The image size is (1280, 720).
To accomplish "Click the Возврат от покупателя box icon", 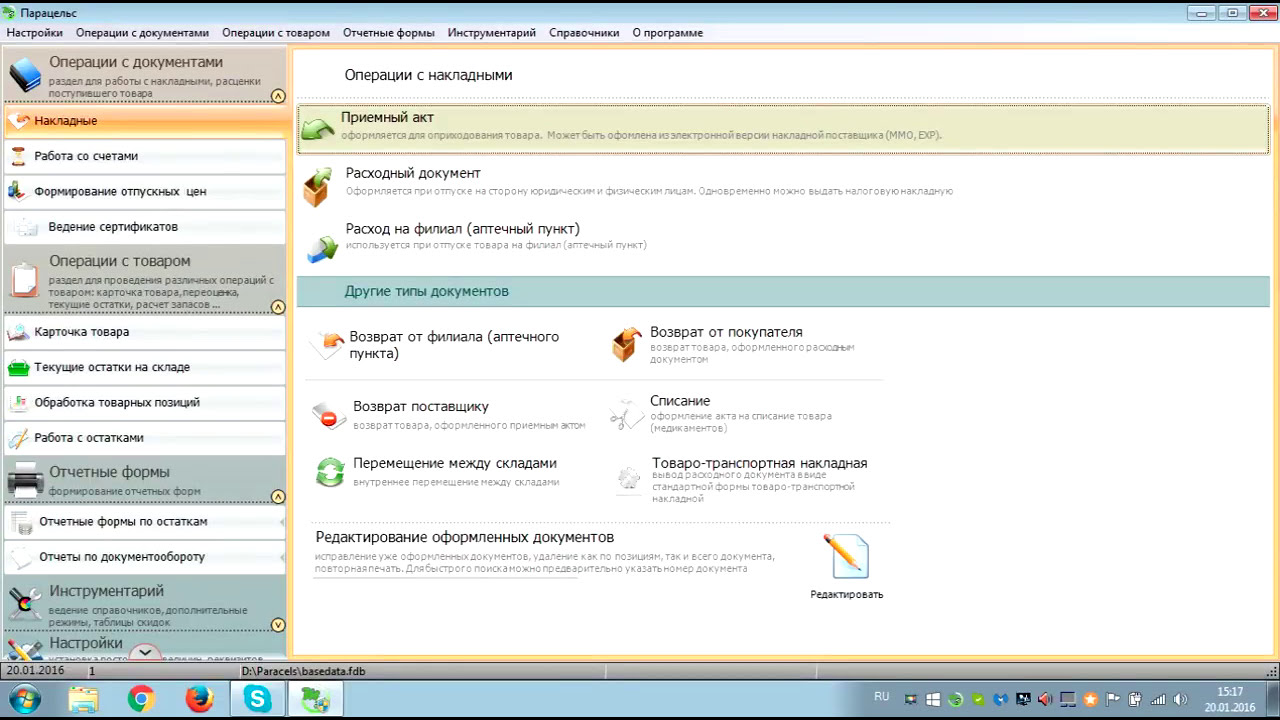I will coord(626,345).
